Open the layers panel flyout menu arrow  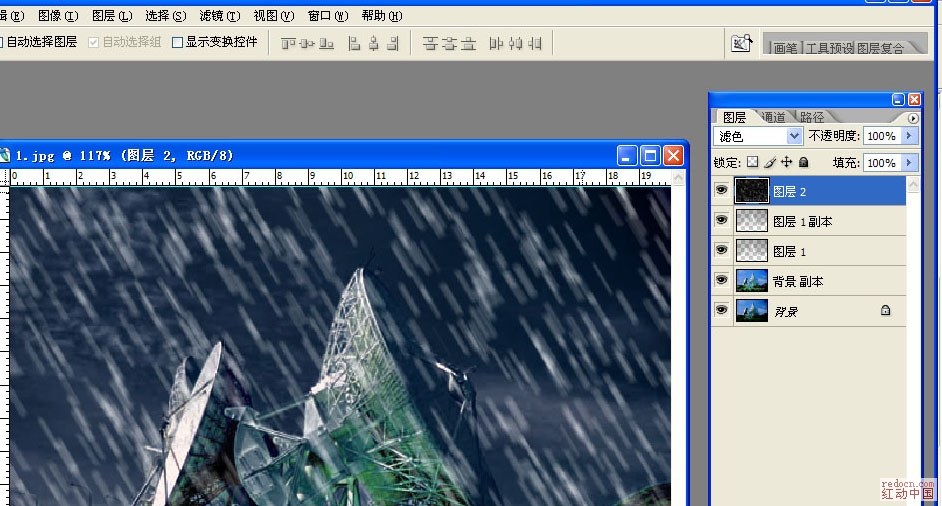913,118
